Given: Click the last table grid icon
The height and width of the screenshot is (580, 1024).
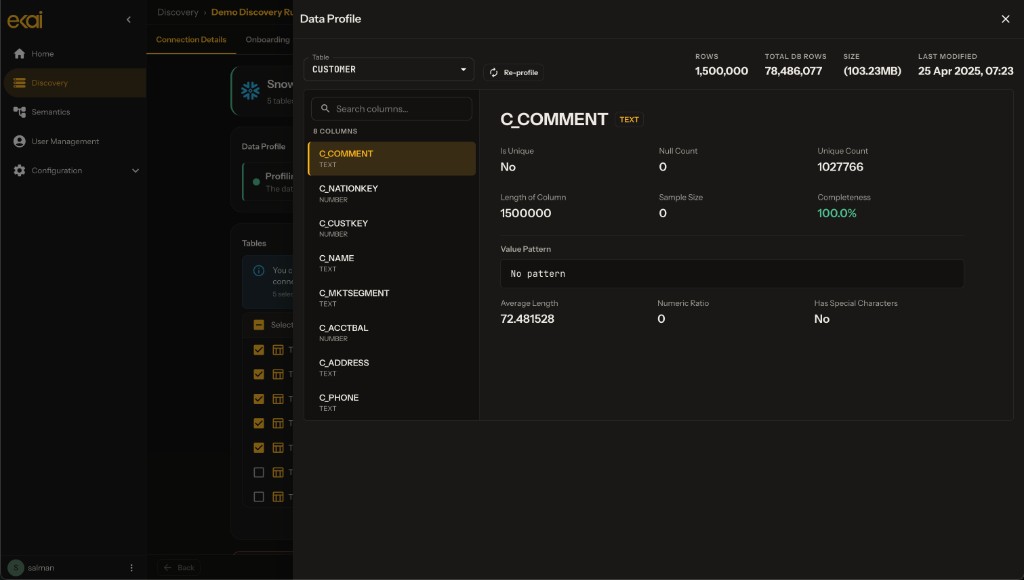Looking at the screenshot, I should coord(278,497).
